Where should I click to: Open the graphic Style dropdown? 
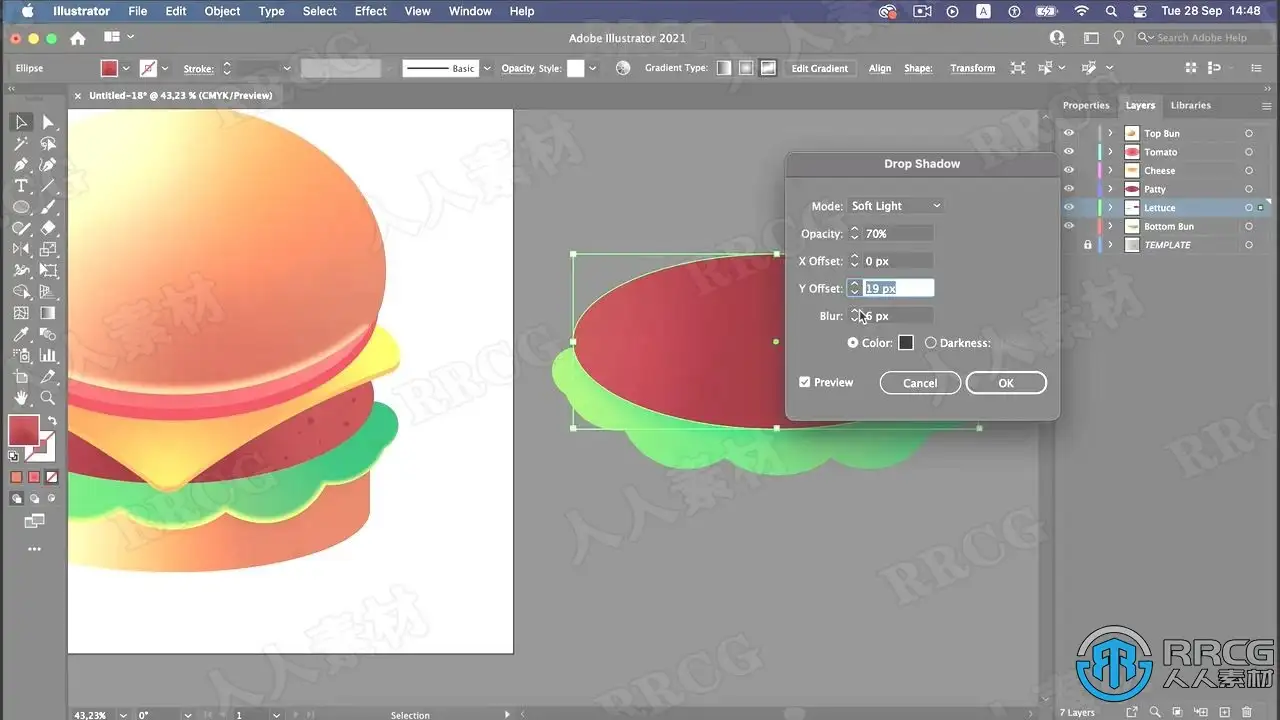pyautogui.click(x=593, y=68)
